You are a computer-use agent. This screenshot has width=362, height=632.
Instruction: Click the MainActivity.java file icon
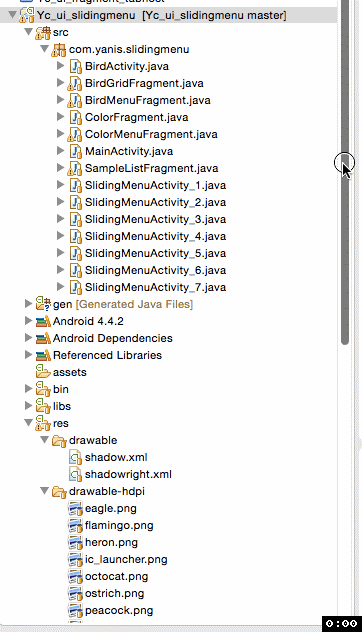click(x=76, y=151)
